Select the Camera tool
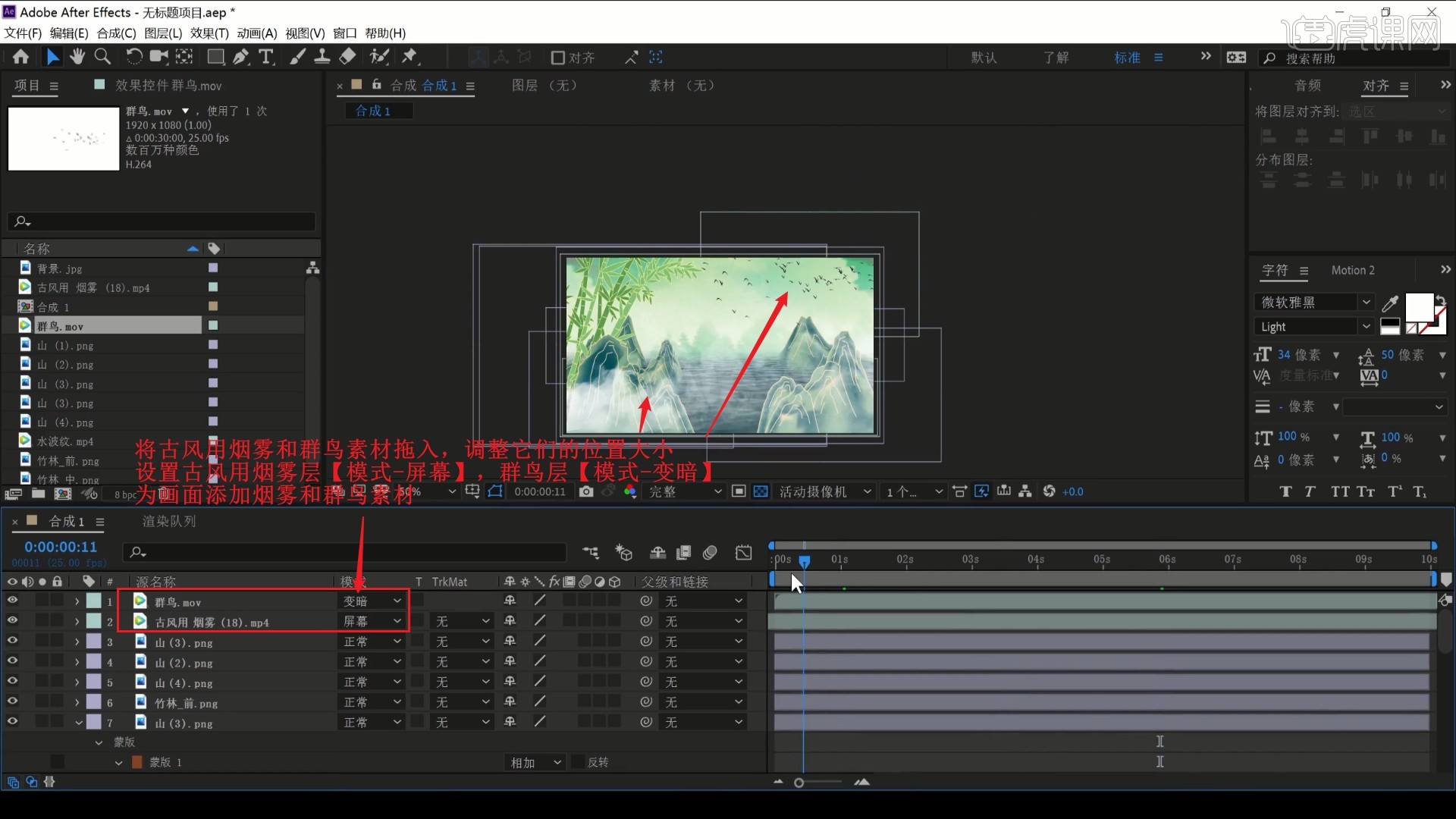 tap(158, 57)
